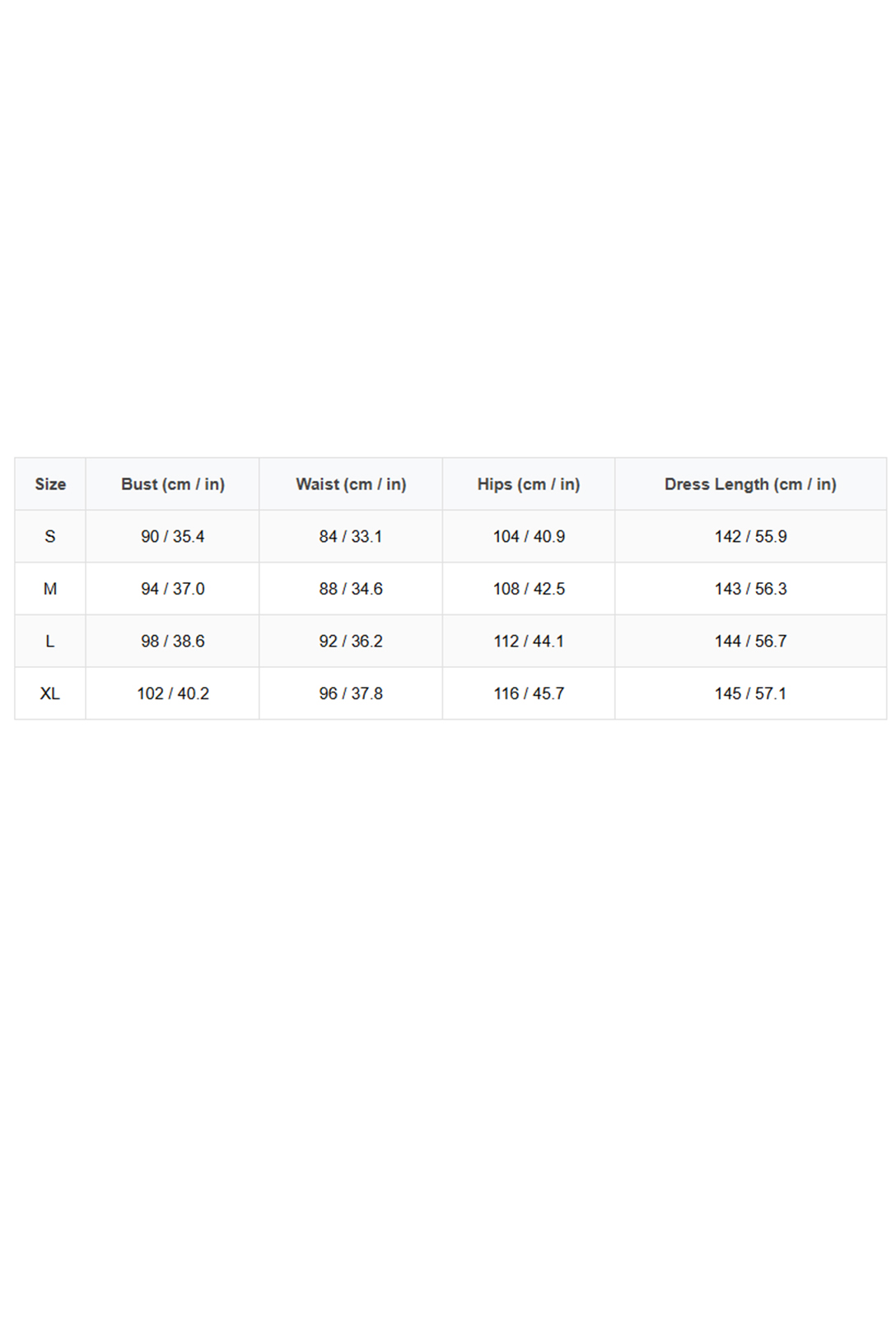Click the 145 / 57.1 dress length cell
The height and width of the screenshot is (1344, 896).
tap(750, 693)
